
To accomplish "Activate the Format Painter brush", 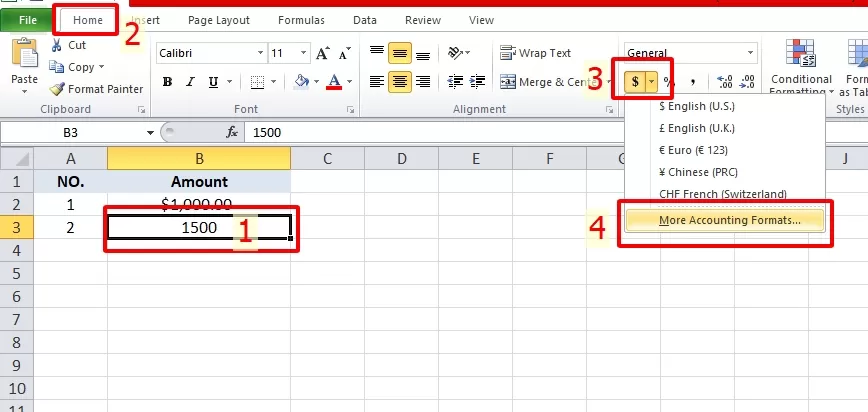I will click(96, 89).
